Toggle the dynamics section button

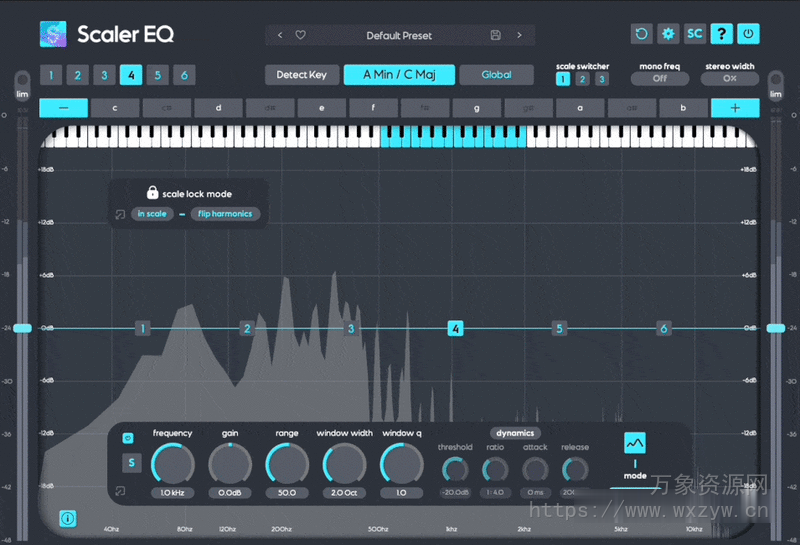coord(515,433)
